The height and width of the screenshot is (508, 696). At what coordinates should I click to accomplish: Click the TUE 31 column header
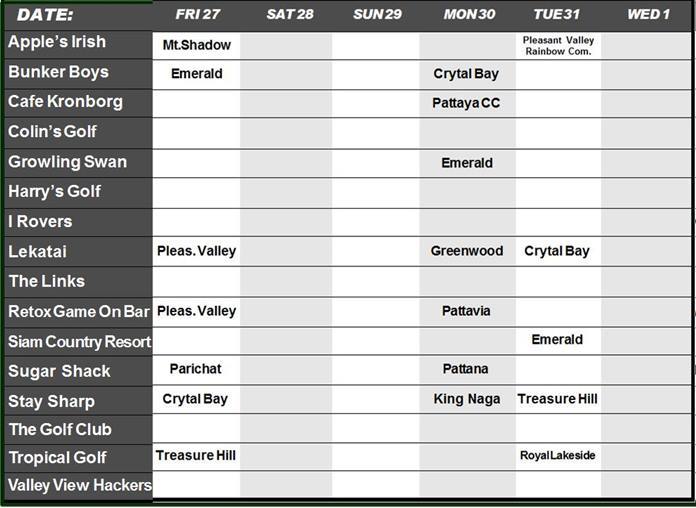click(x=558, y=15)
